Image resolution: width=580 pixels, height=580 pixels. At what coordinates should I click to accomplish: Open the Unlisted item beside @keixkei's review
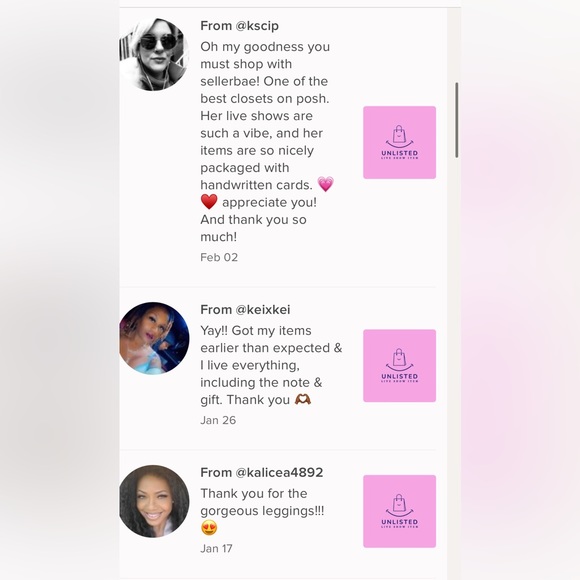[x=399, y=365]
